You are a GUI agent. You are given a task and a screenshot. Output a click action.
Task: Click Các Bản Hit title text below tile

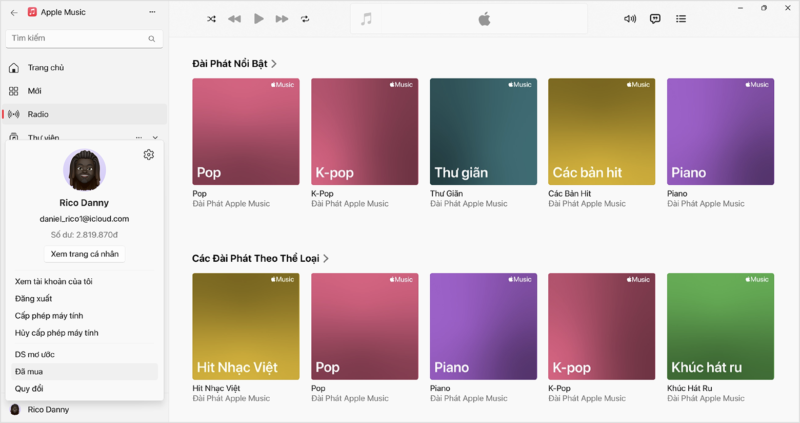coord(569,193)
